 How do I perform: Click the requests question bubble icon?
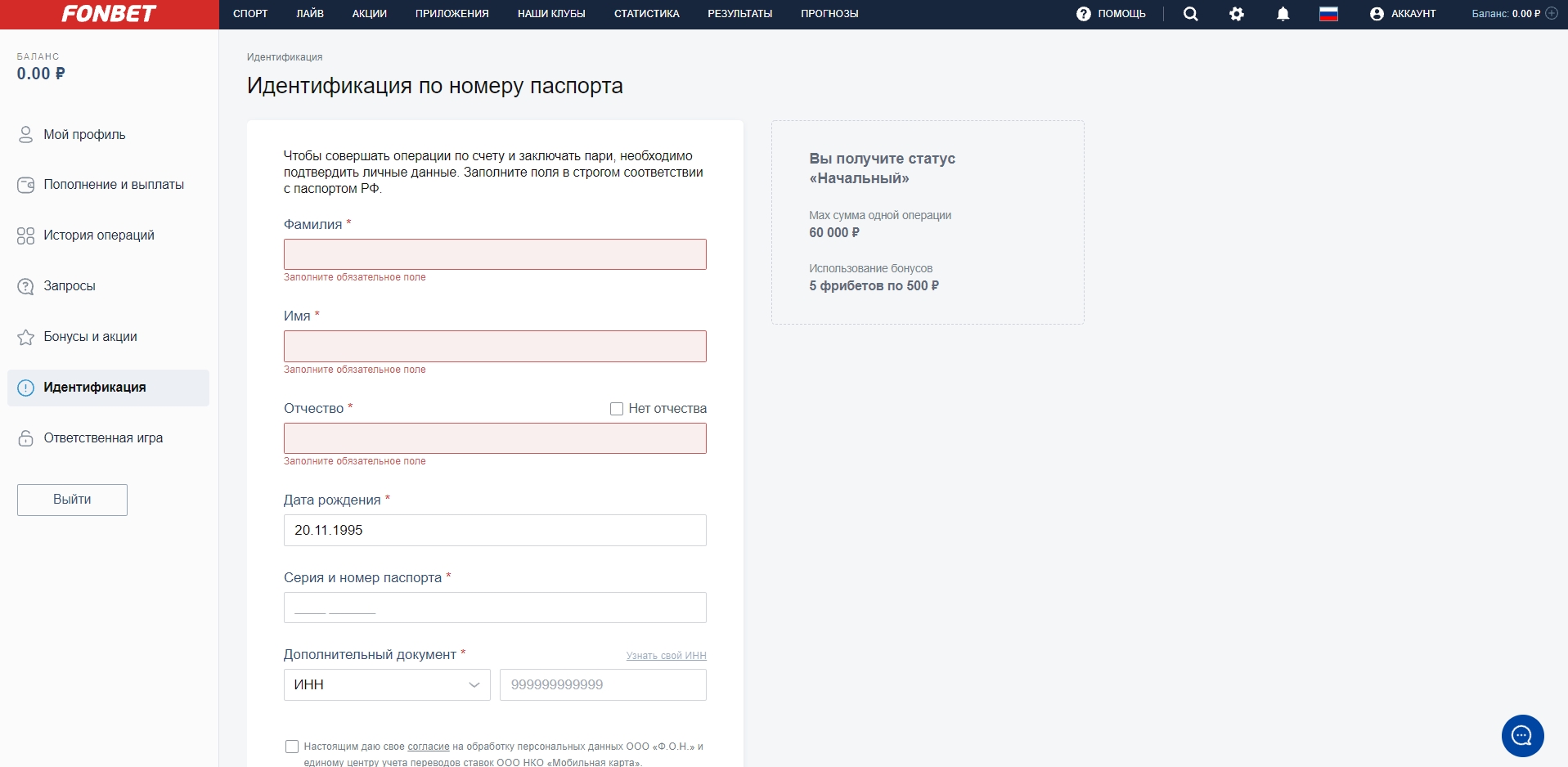coord(25,286)
